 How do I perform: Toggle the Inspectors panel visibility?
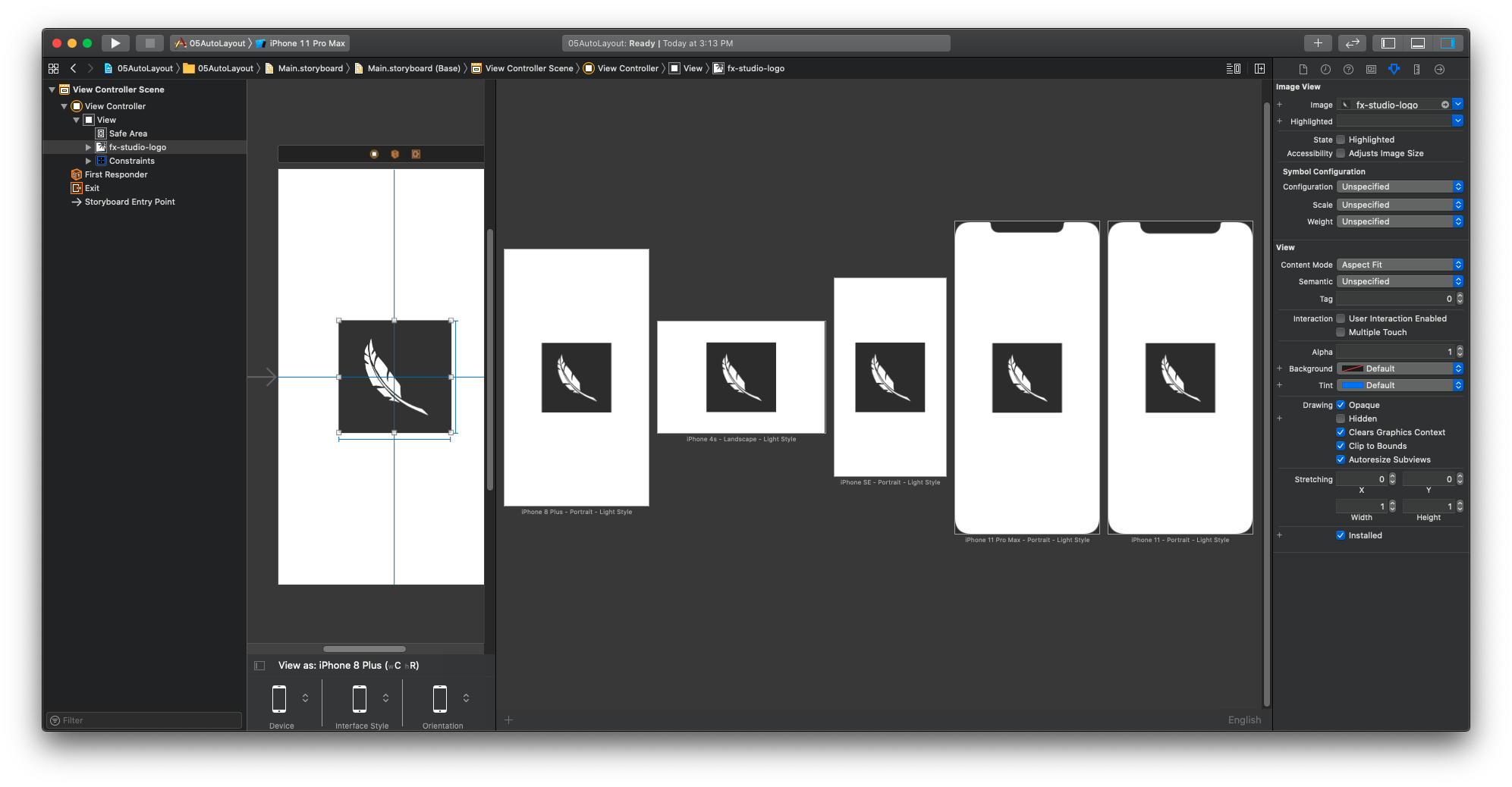[x=1448, y=43]
